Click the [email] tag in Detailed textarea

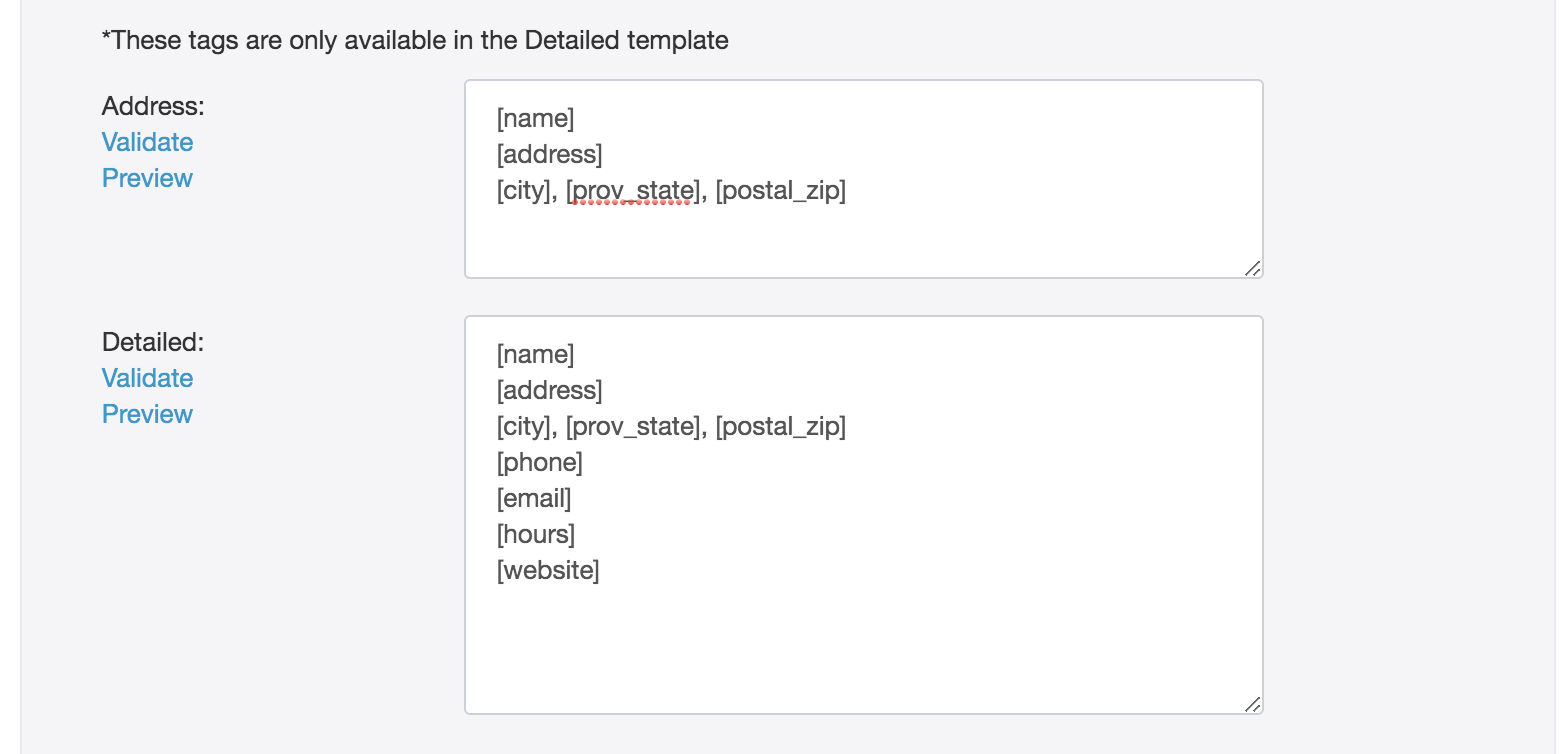point(533,499)
